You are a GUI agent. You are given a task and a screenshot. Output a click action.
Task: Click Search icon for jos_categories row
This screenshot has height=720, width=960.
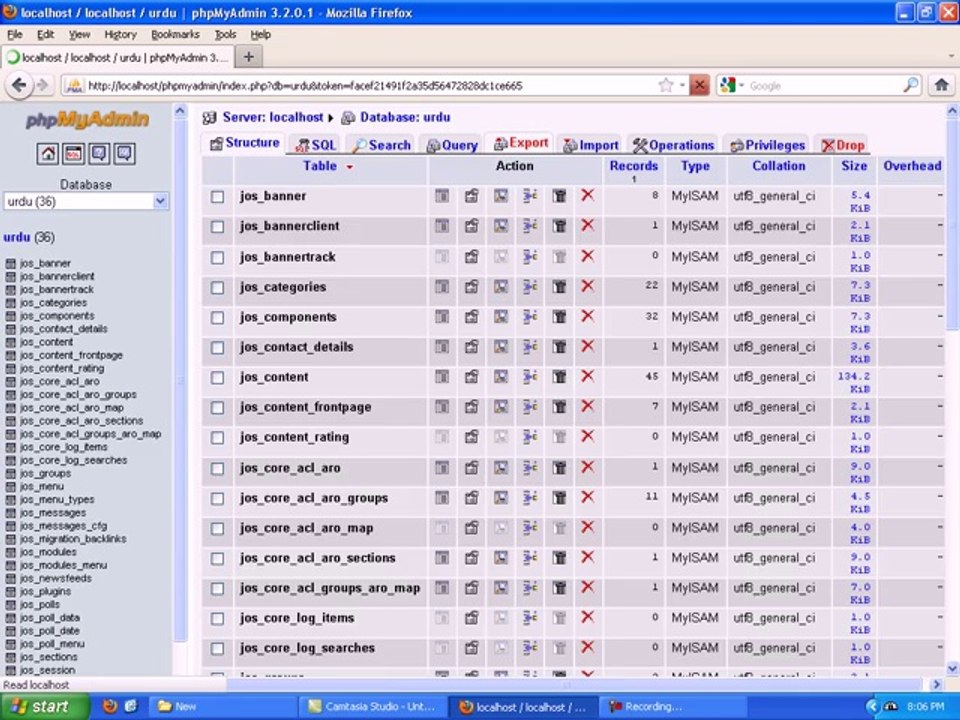click(500, 287)
